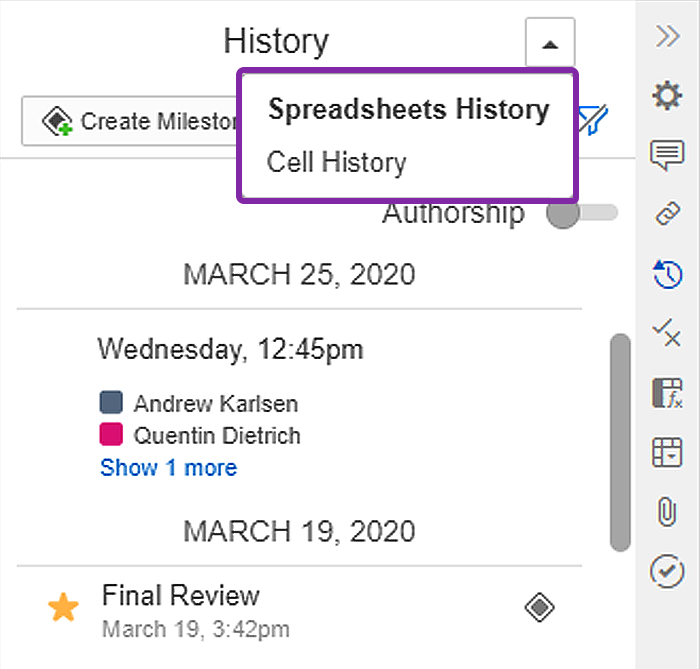Collapse the right panel with double chevron
Viewport: 700px width, 669px height.
[x=668, y=36]
